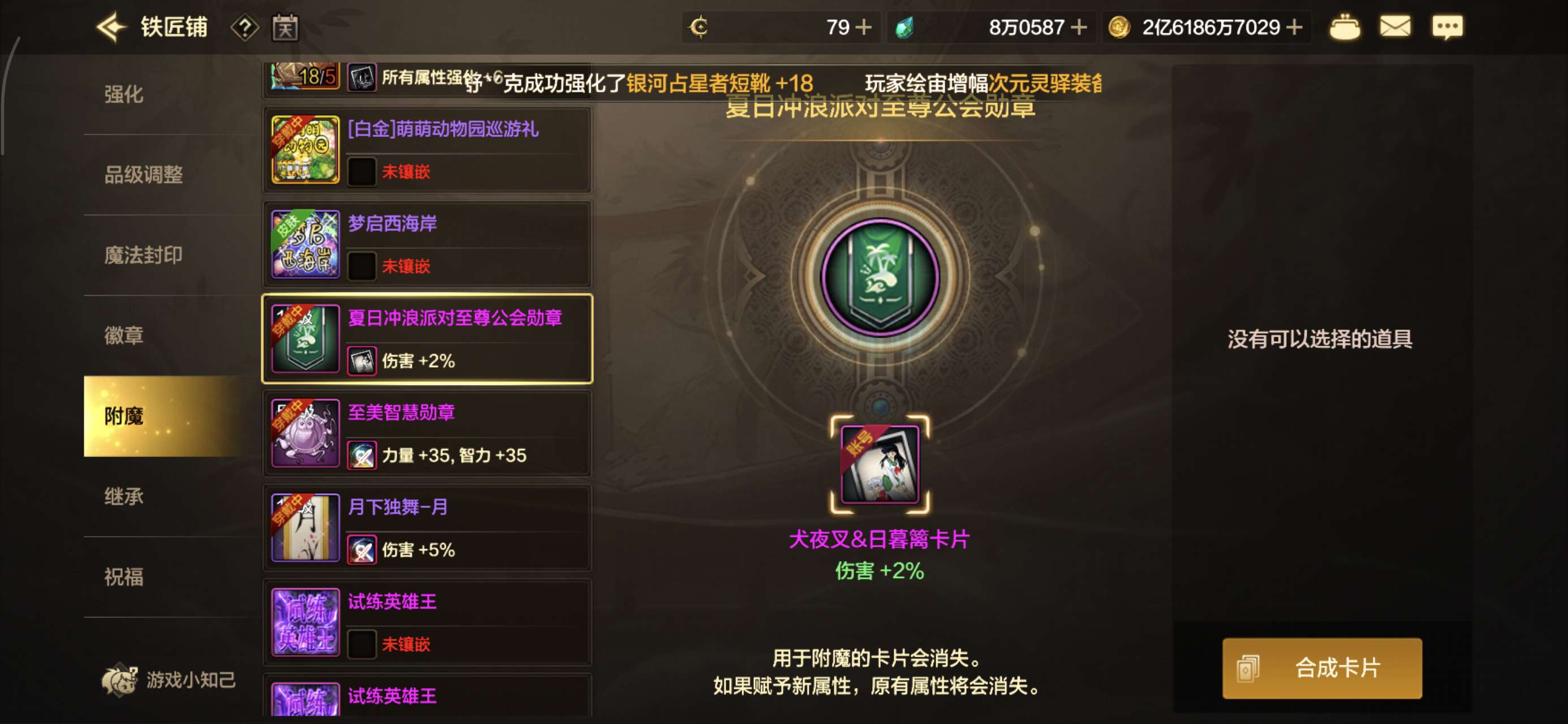Open 游戏小知己 assistant
The image size is (1568, 724).
tap(169, 679)
